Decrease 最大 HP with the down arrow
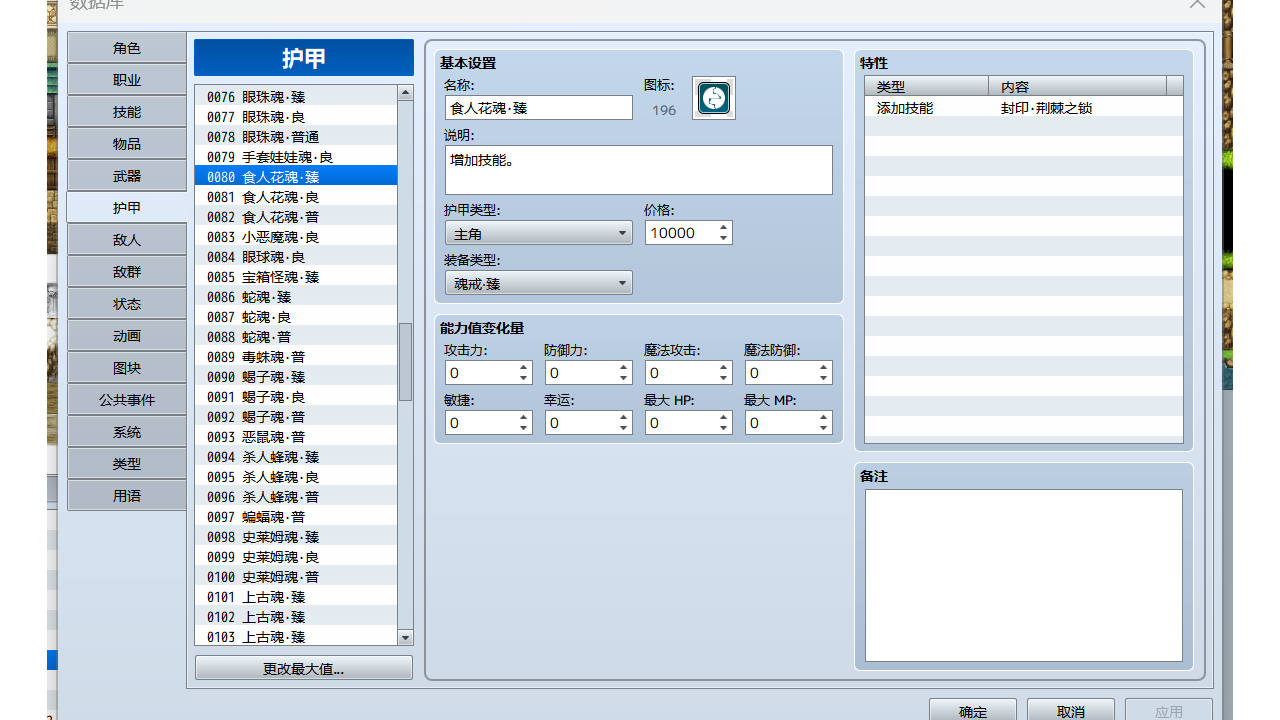1280x720 pixels. tap(724, 429)
